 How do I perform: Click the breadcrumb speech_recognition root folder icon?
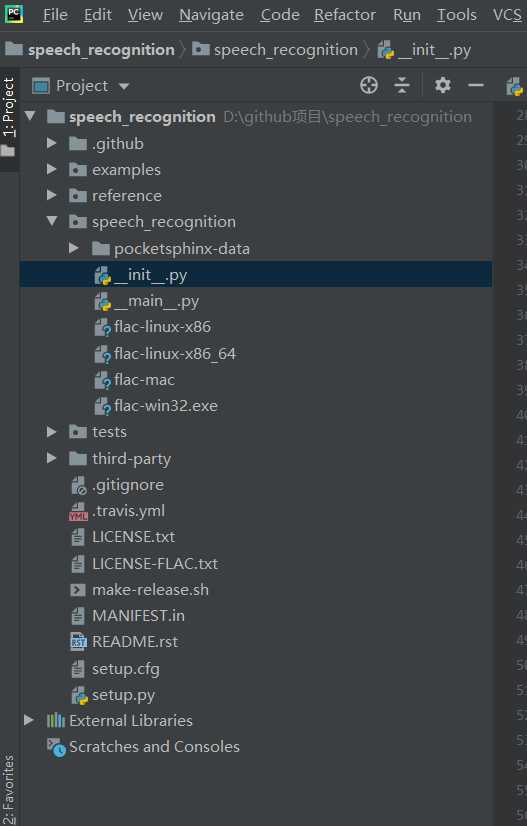pos(14,49)
